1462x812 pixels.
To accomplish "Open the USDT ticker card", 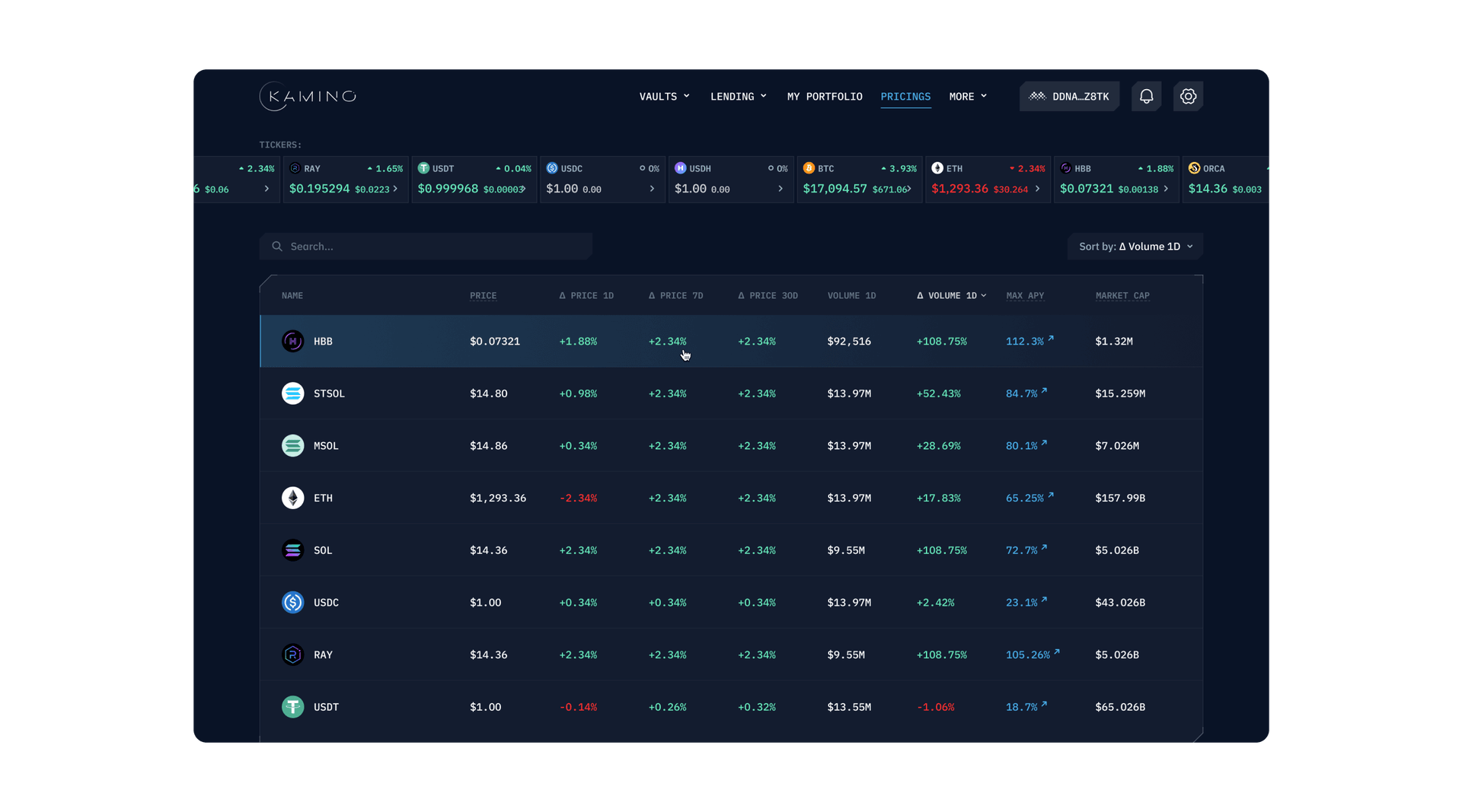I will [474, 180].
